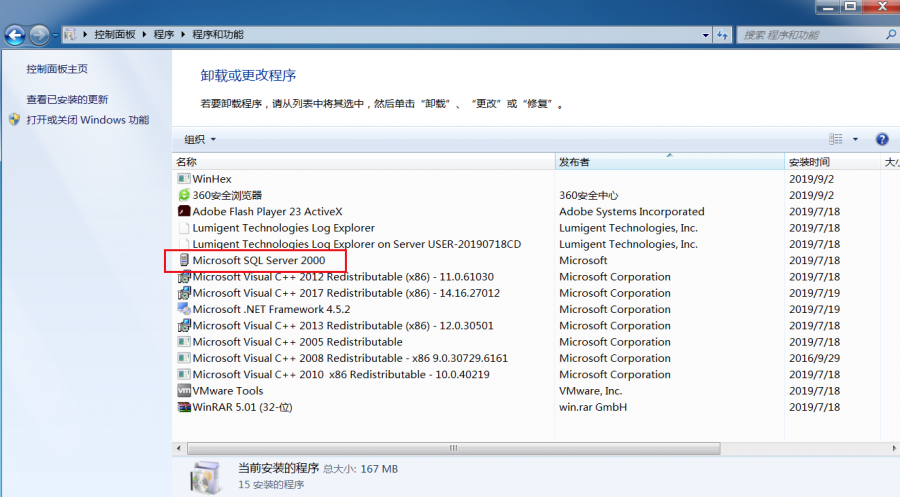Viewport: 900px width, 497px height.
Task: Open 打开或关闭 Windows 功能 link
Action: pos(88,119)
